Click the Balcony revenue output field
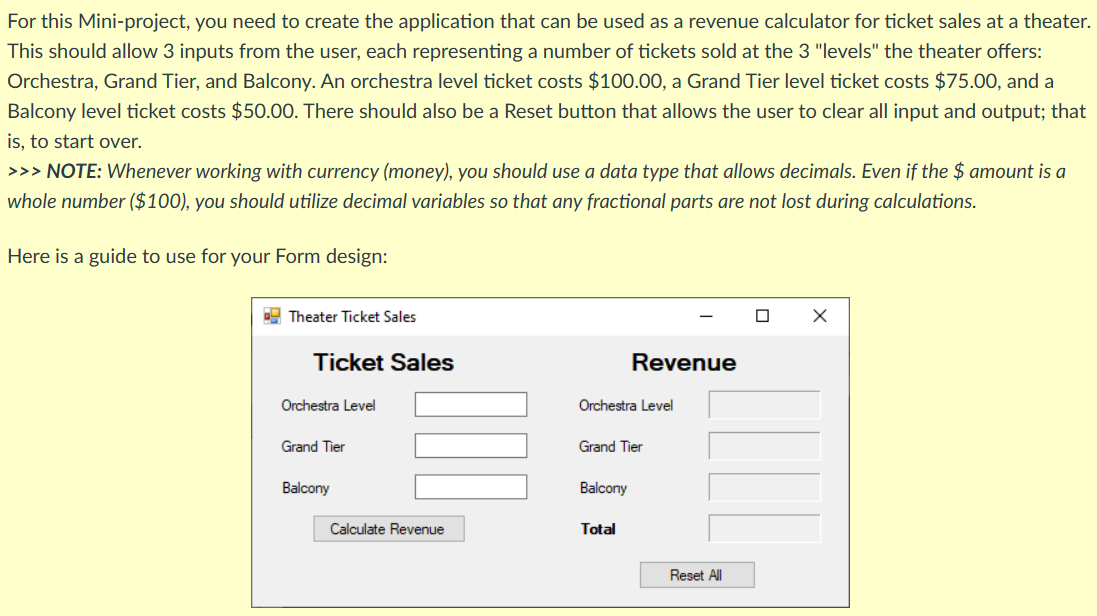Screen dimensions: 1097x616 click(x=763, y=486)
